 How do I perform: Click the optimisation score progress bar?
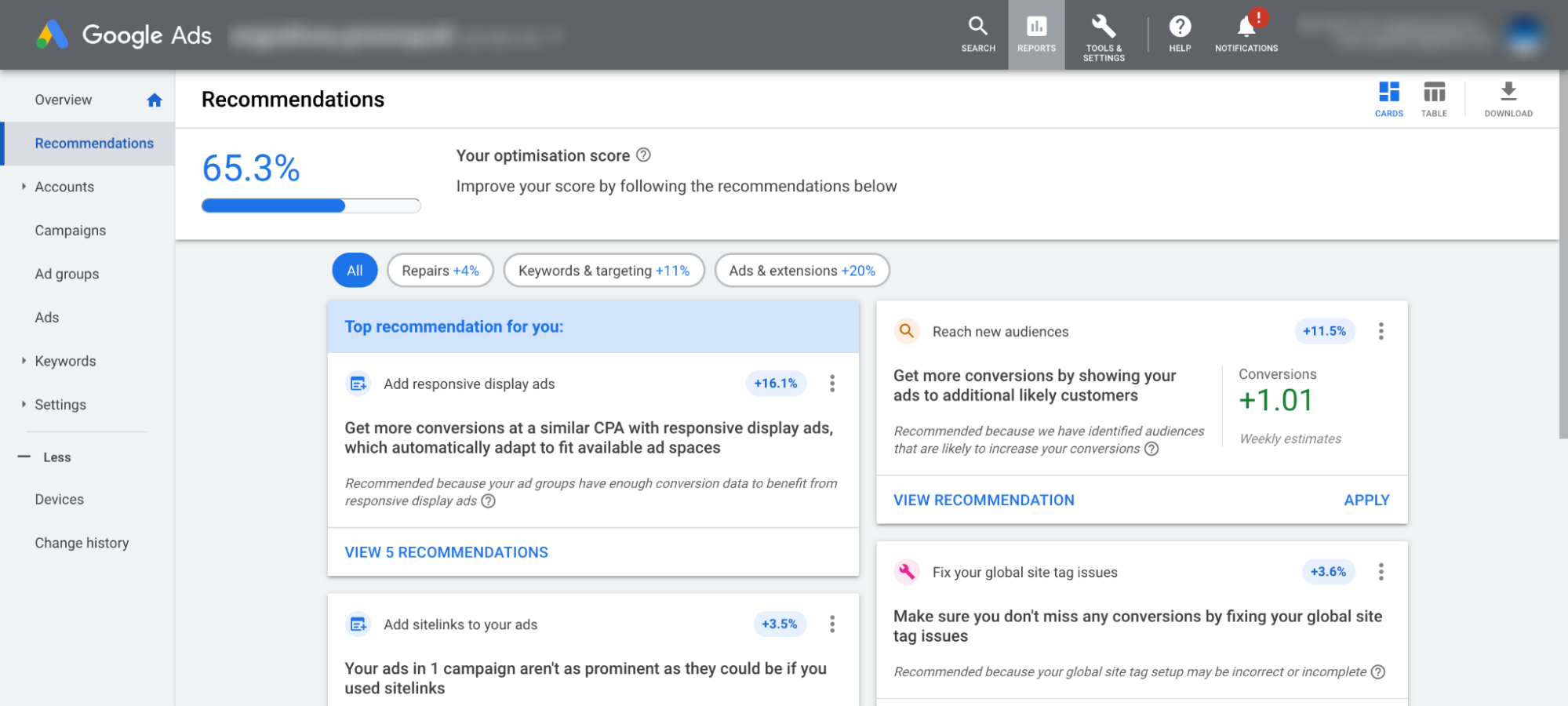click(311, 206)
